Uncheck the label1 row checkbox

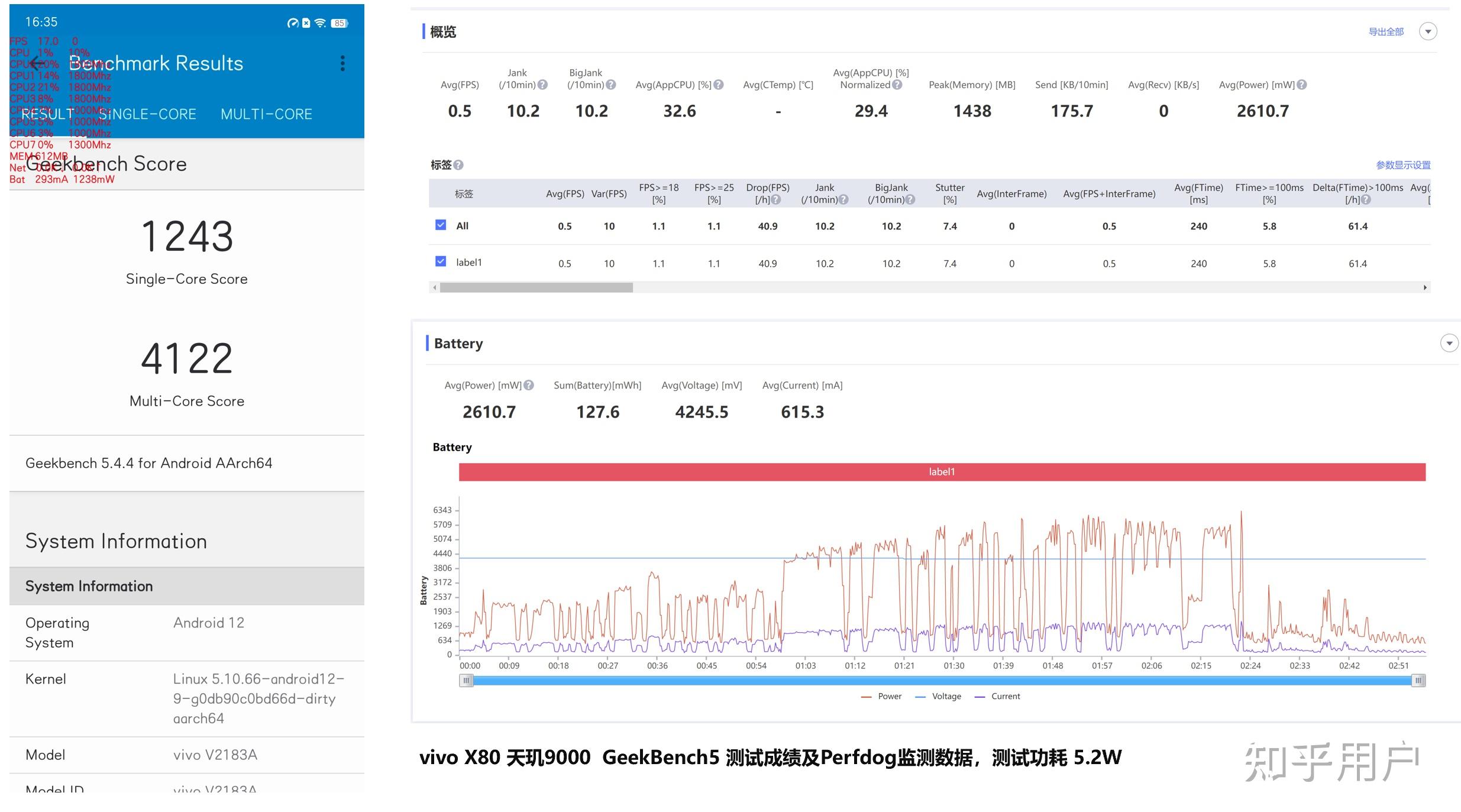441,261
